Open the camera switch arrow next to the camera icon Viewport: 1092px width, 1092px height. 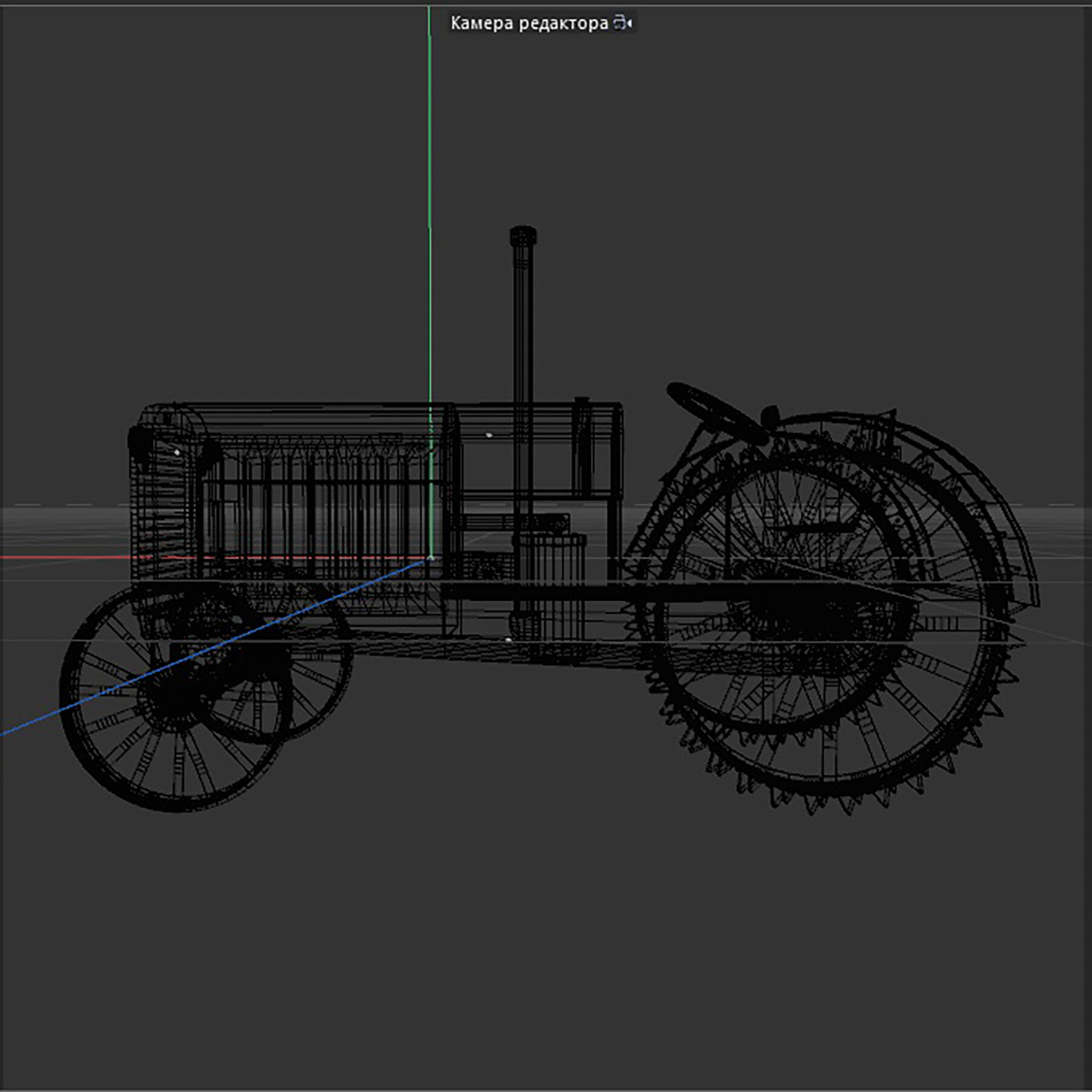coord(629,22)
